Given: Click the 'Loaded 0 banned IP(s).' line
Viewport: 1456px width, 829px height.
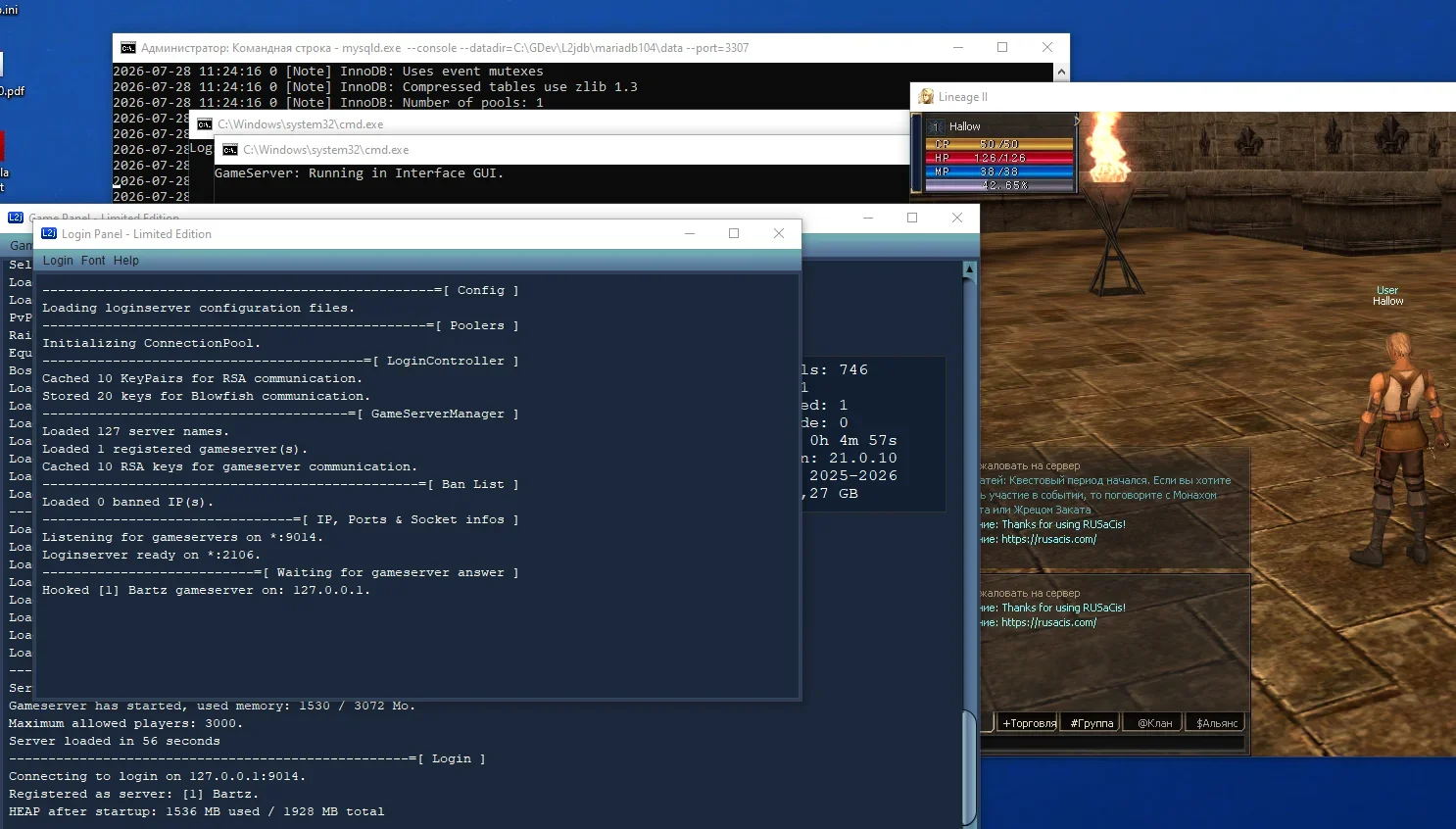Looking at the screenshot, I should tap(128, 503).
